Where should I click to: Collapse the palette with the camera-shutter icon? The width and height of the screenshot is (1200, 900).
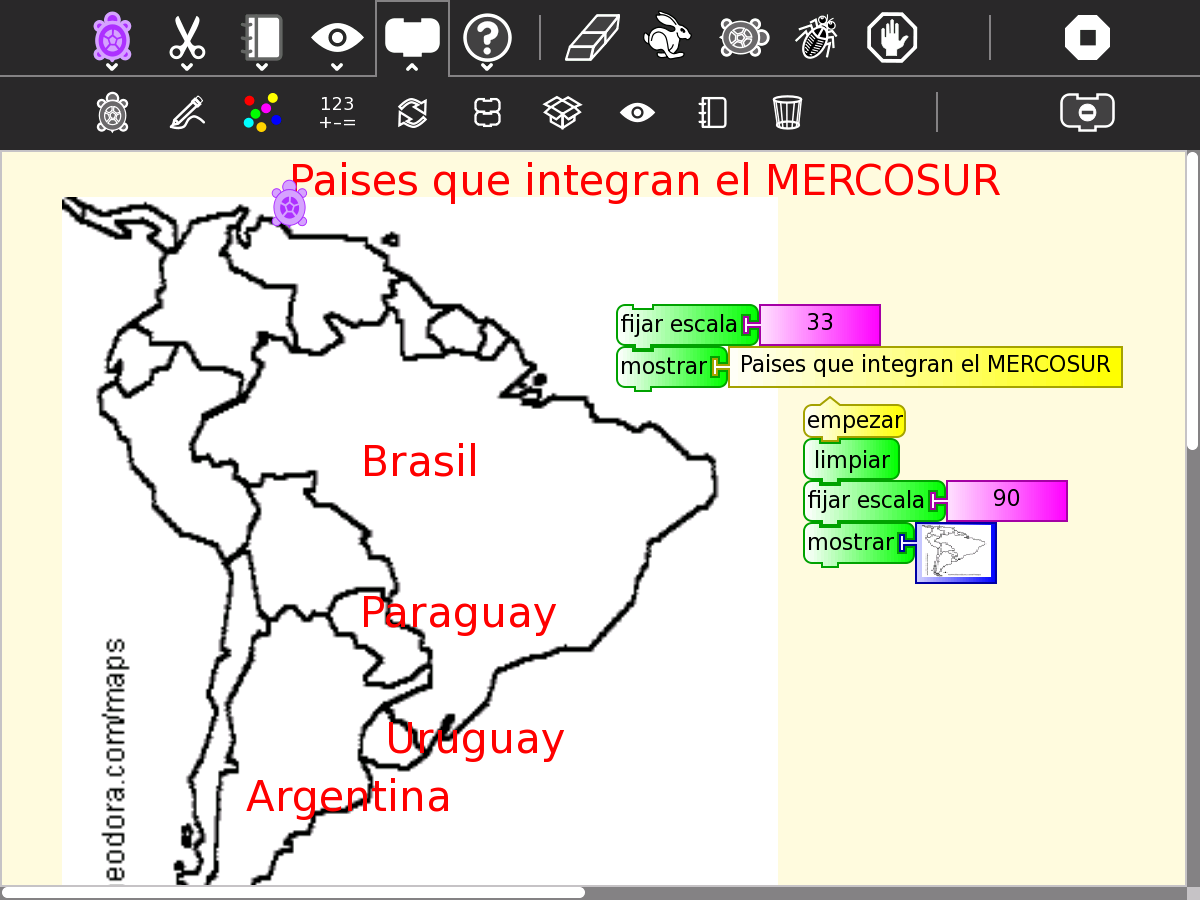coord(1087,112)
